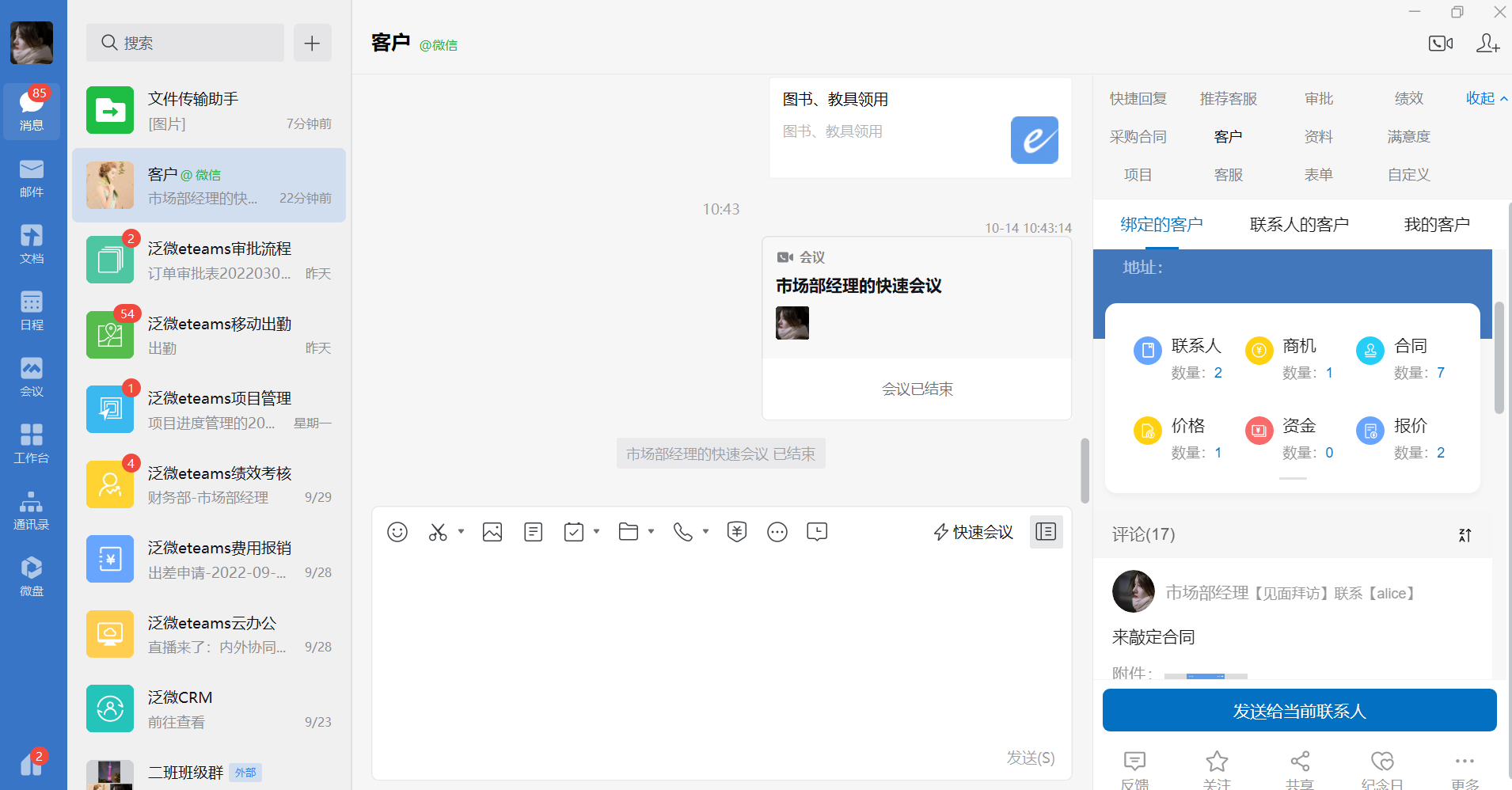
Task: Open the 日程 calendar sidebar icon
Action: tap(32, 311)
